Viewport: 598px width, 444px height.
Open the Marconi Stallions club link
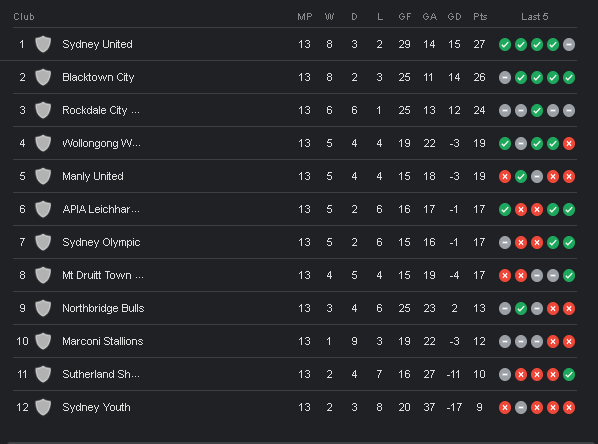tap(103, 341)
